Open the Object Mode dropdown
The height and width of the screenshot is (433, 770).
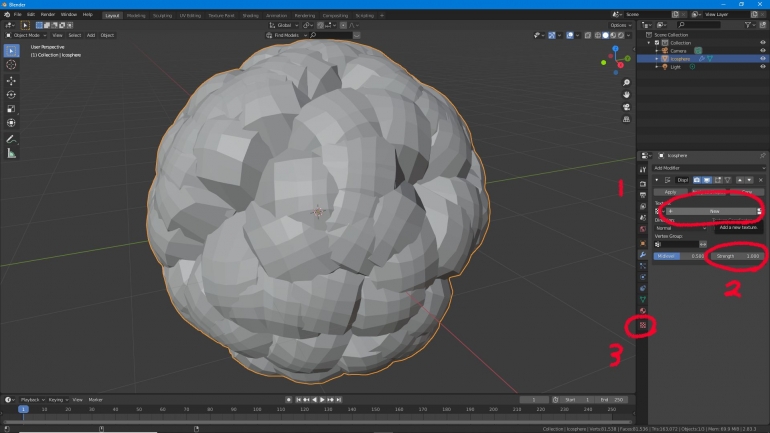point(26,35)
